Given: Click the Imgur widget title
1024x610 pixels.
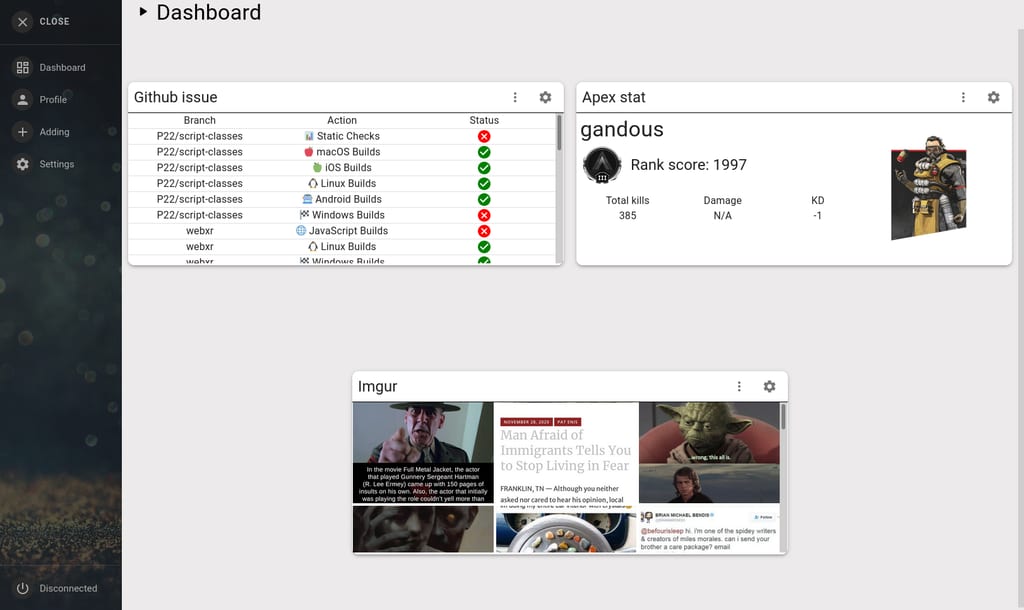Looking at the screenshot, I should (x=377, y=387).
